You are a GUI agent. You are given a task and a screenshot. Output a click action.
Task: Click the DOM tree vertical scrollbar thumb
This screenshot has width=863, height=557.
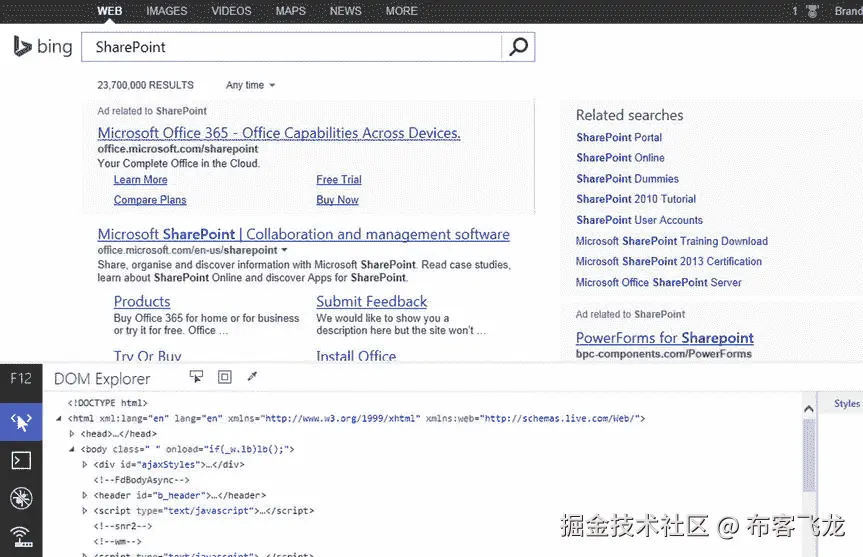(809, 455)
